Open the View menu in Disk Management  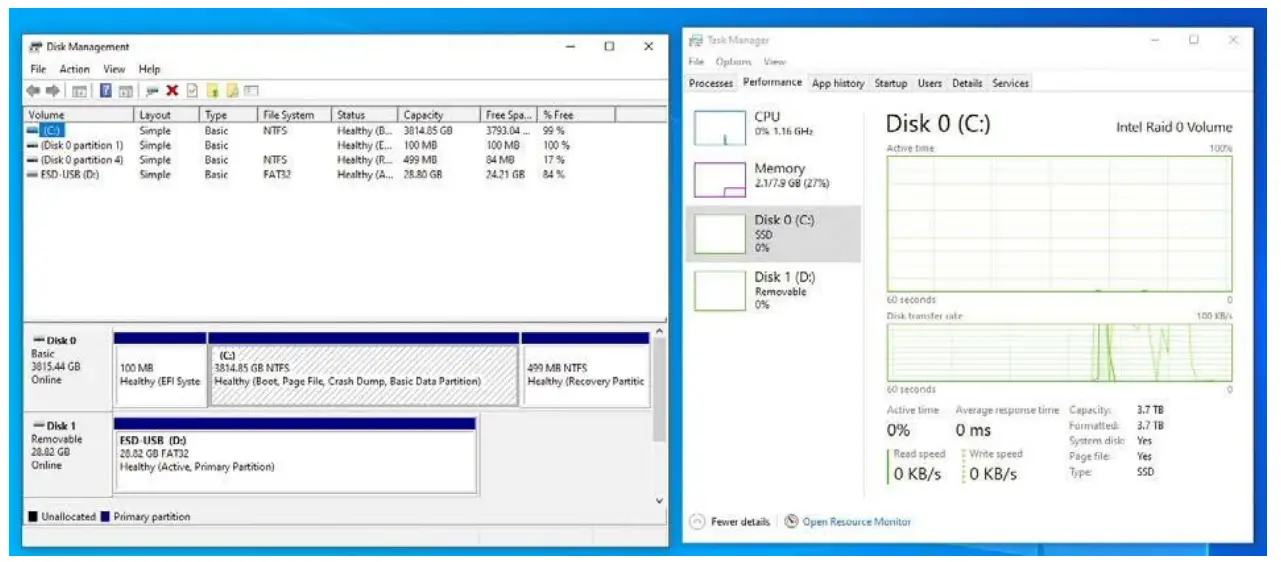[115, 69]
